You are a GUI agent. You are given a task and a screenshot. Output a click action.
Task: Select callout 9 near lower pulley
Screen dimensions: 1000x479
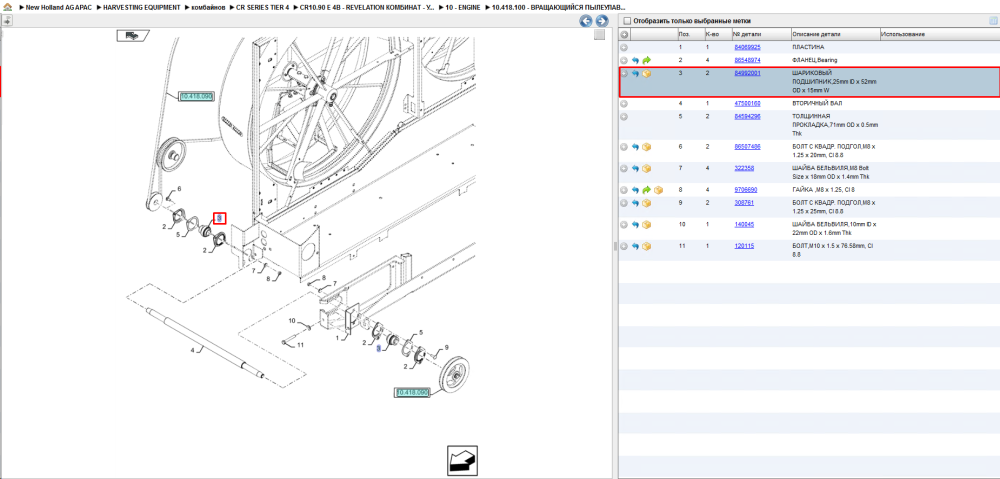pos(446,347)
